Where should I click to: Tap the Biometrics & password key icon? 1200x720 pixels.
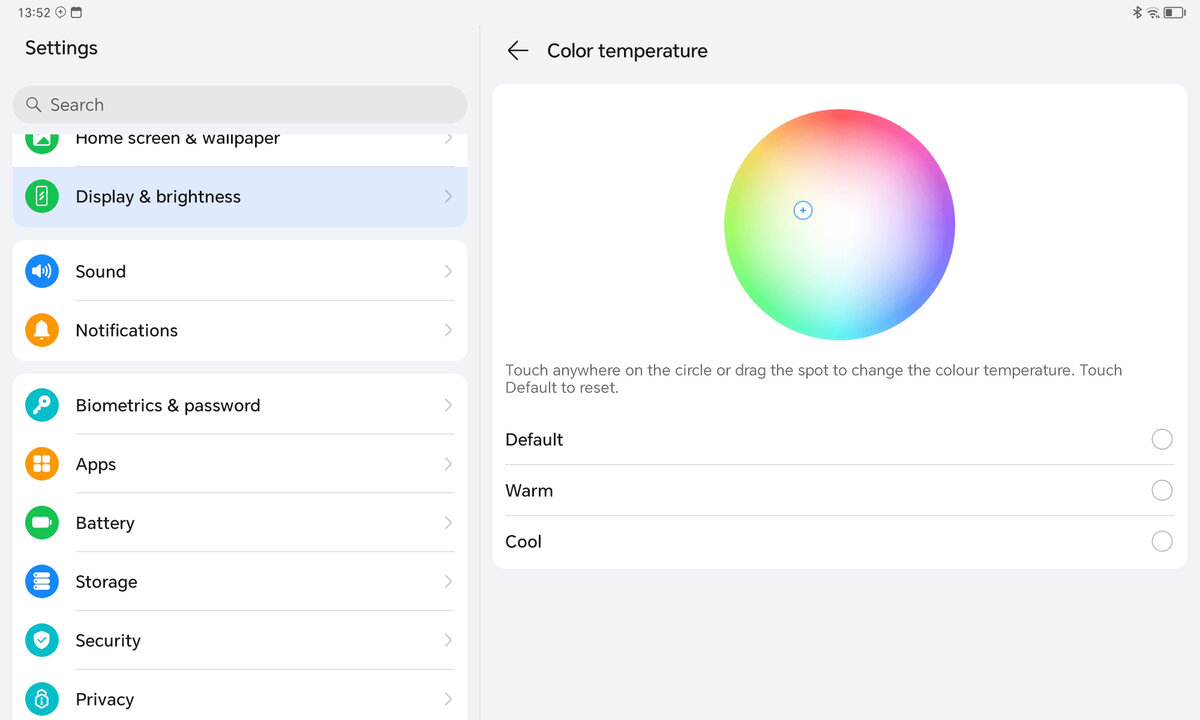tap(42, 405)
